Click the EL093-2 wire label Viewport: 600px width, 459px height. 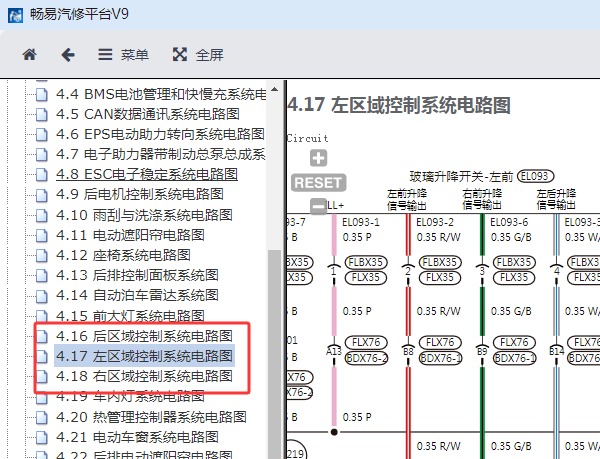[x=435, y=222]
